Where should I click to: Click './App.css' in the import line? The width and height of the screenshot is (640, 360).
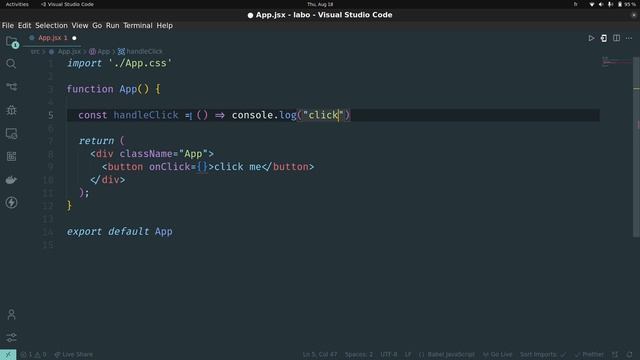[x=140, y=63]
